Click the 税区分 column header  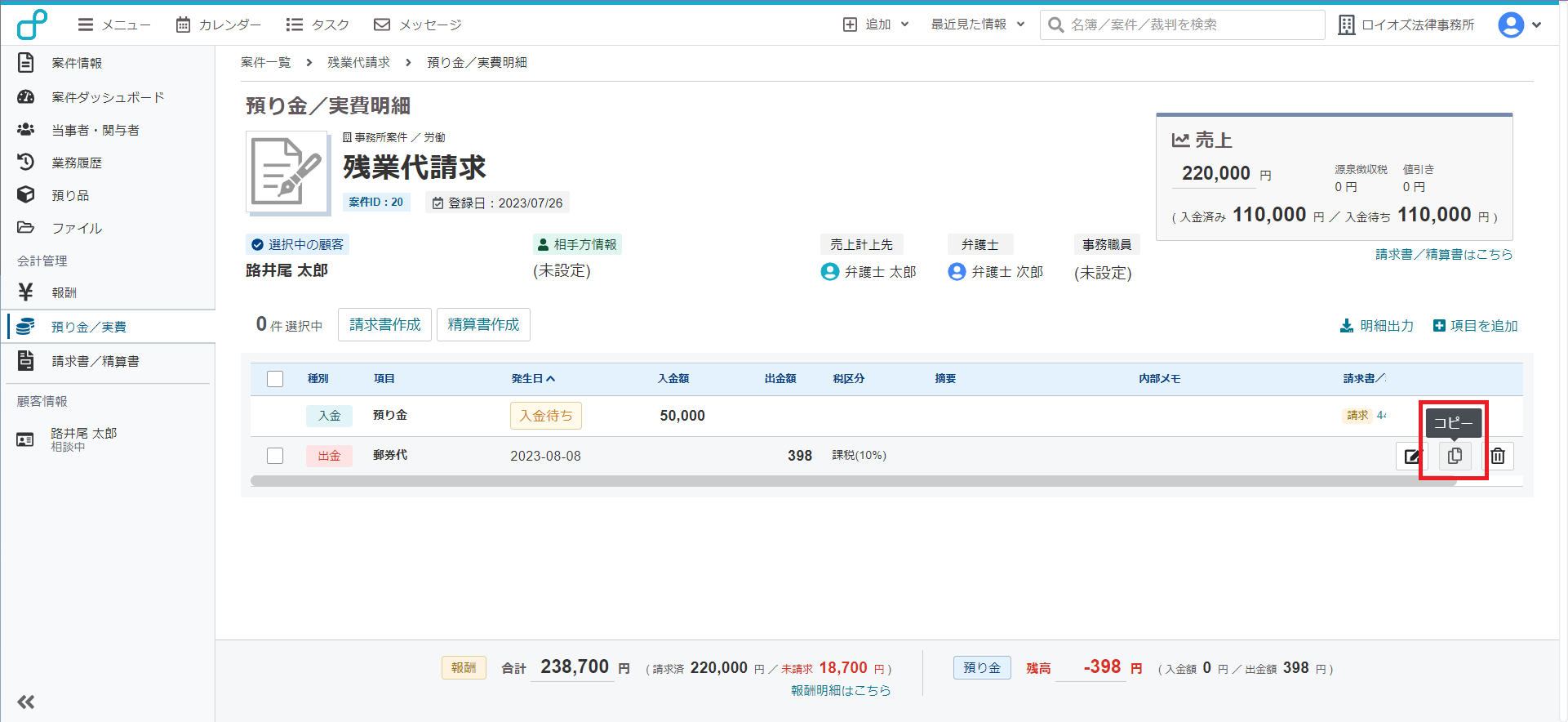[849, 379]
